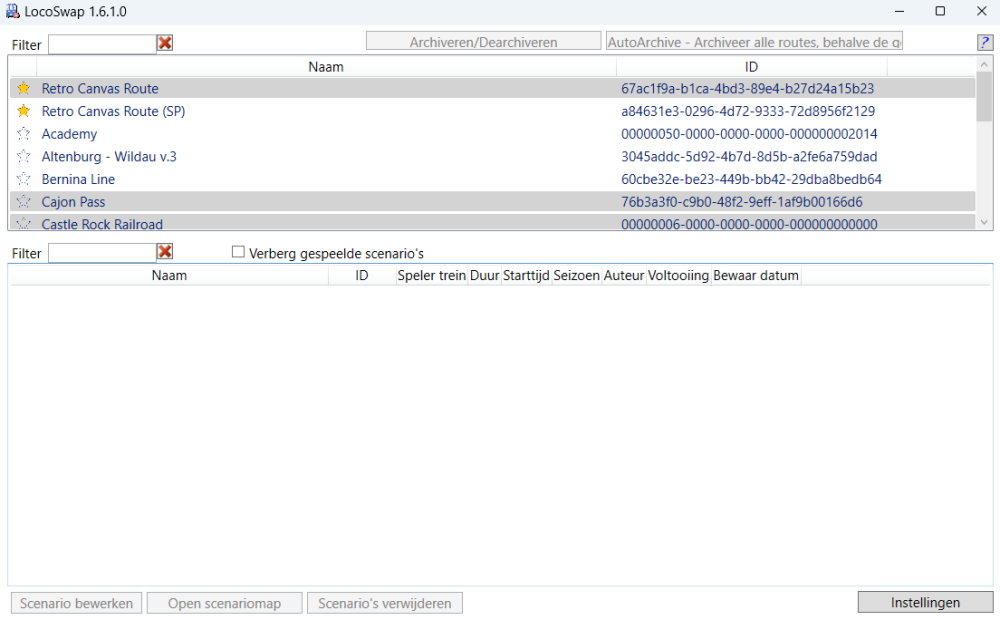Sort routes by Naam column header
This screenshot has width=1000, height=620.
click(326, 67)
